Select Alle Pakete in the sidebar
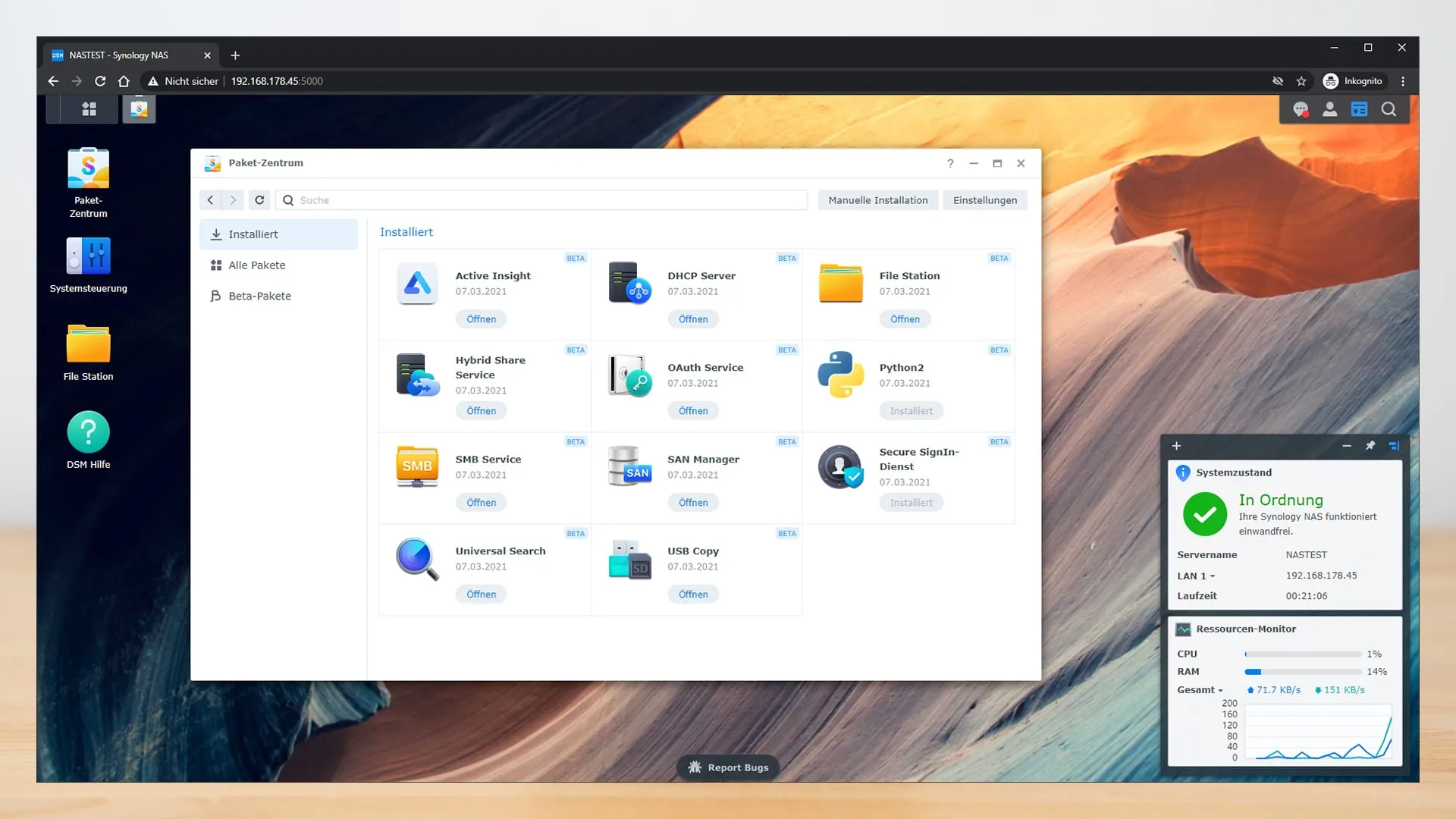Image resolution: width=1456 pixels, height=819 pixels. [278, 265]
